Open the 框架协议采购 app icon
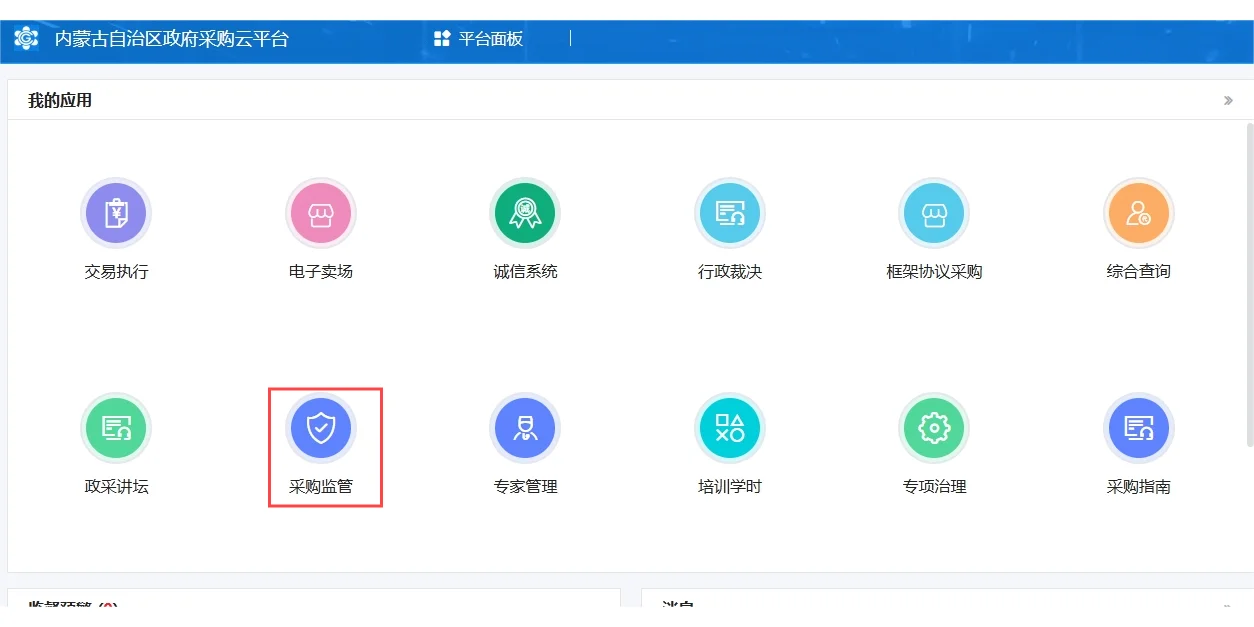 pyautogui.click(x=934, y=213)
